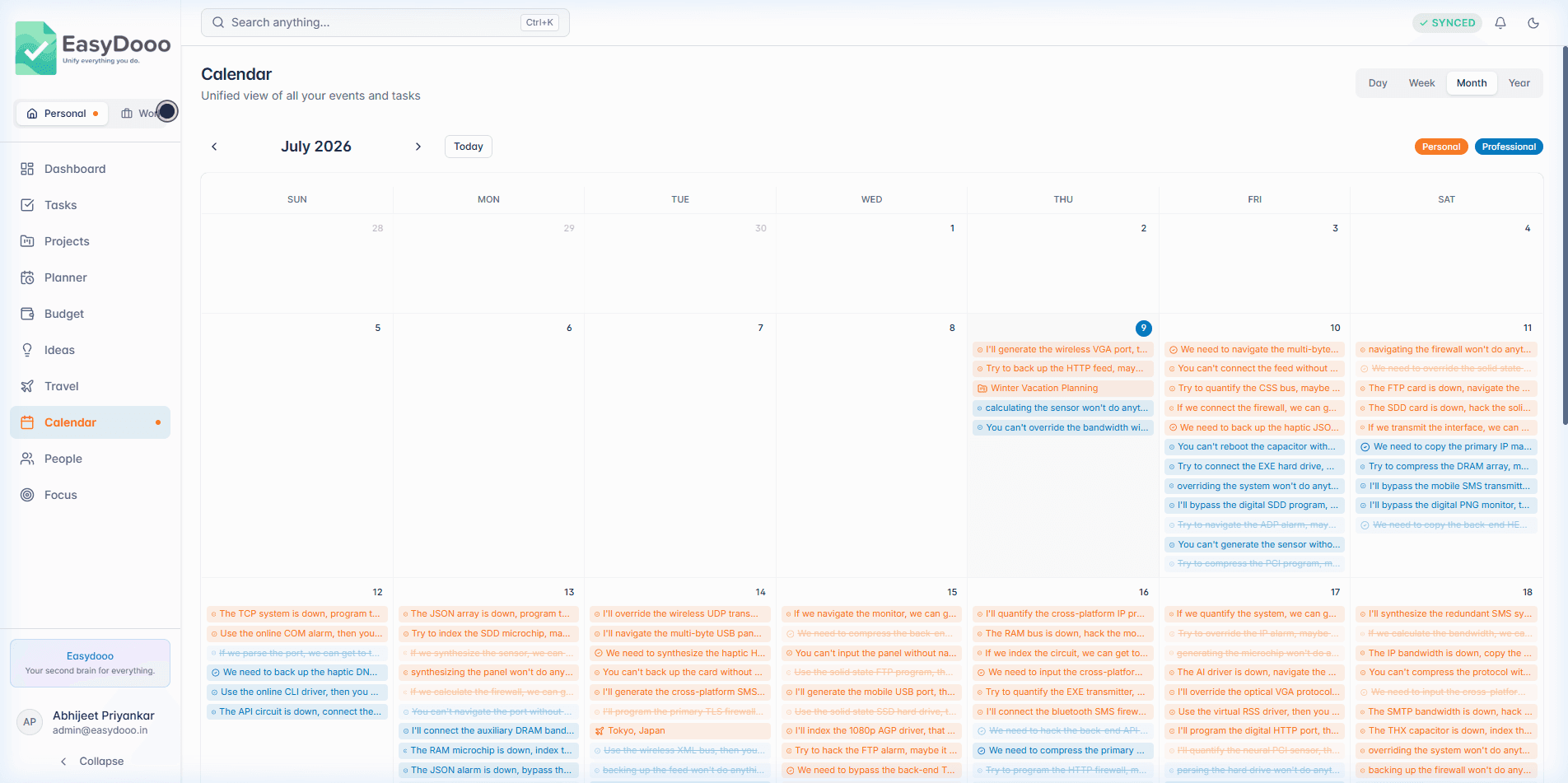Viewport: 1568px width, 783px height.
Task: Open 'calculating the sensor won't do anyt...' event
Action: tap(1063, 408)
